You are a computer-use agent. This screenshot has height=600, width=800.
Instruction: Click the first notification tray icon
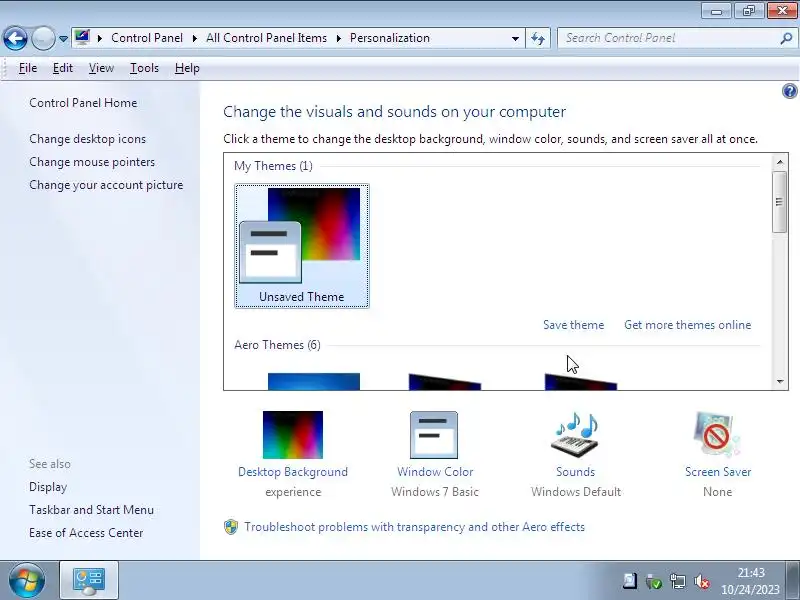point(630,581)
